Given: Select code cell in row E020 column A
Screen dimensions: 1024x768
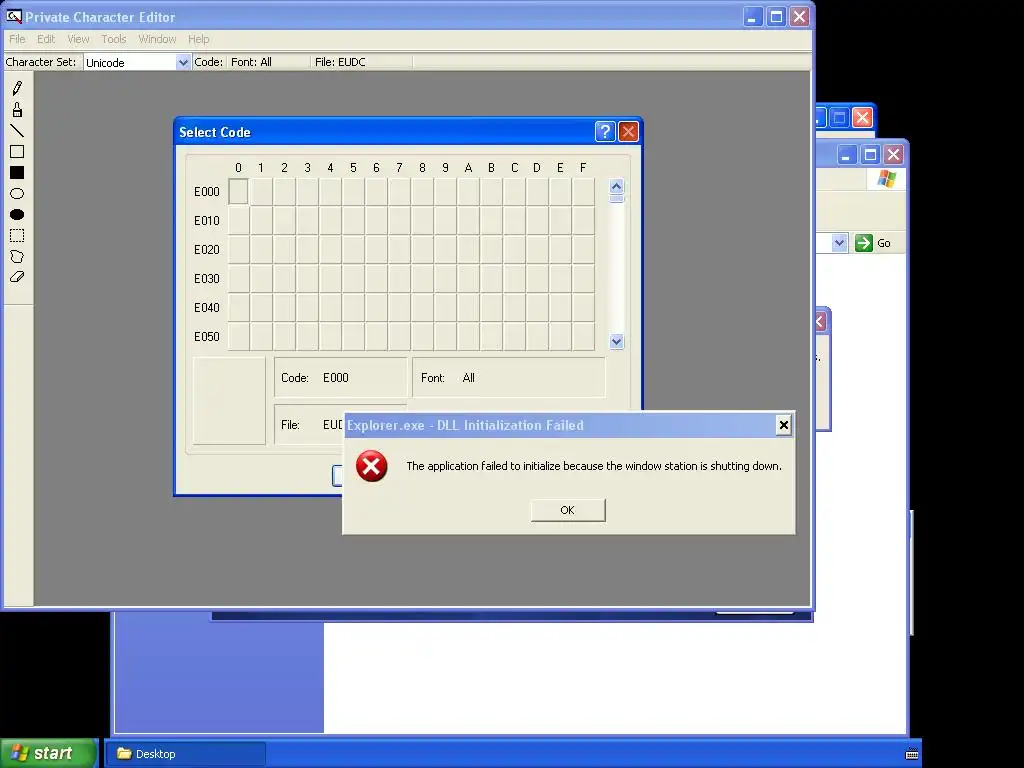Looking at the screenshot, I should [x=468, y=249].
